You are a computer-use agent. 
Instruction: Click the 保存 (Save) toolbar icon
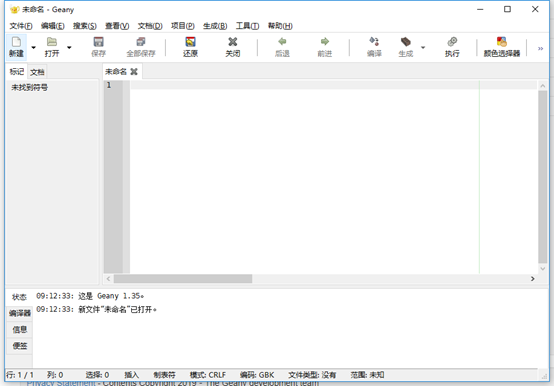[99, 42]
